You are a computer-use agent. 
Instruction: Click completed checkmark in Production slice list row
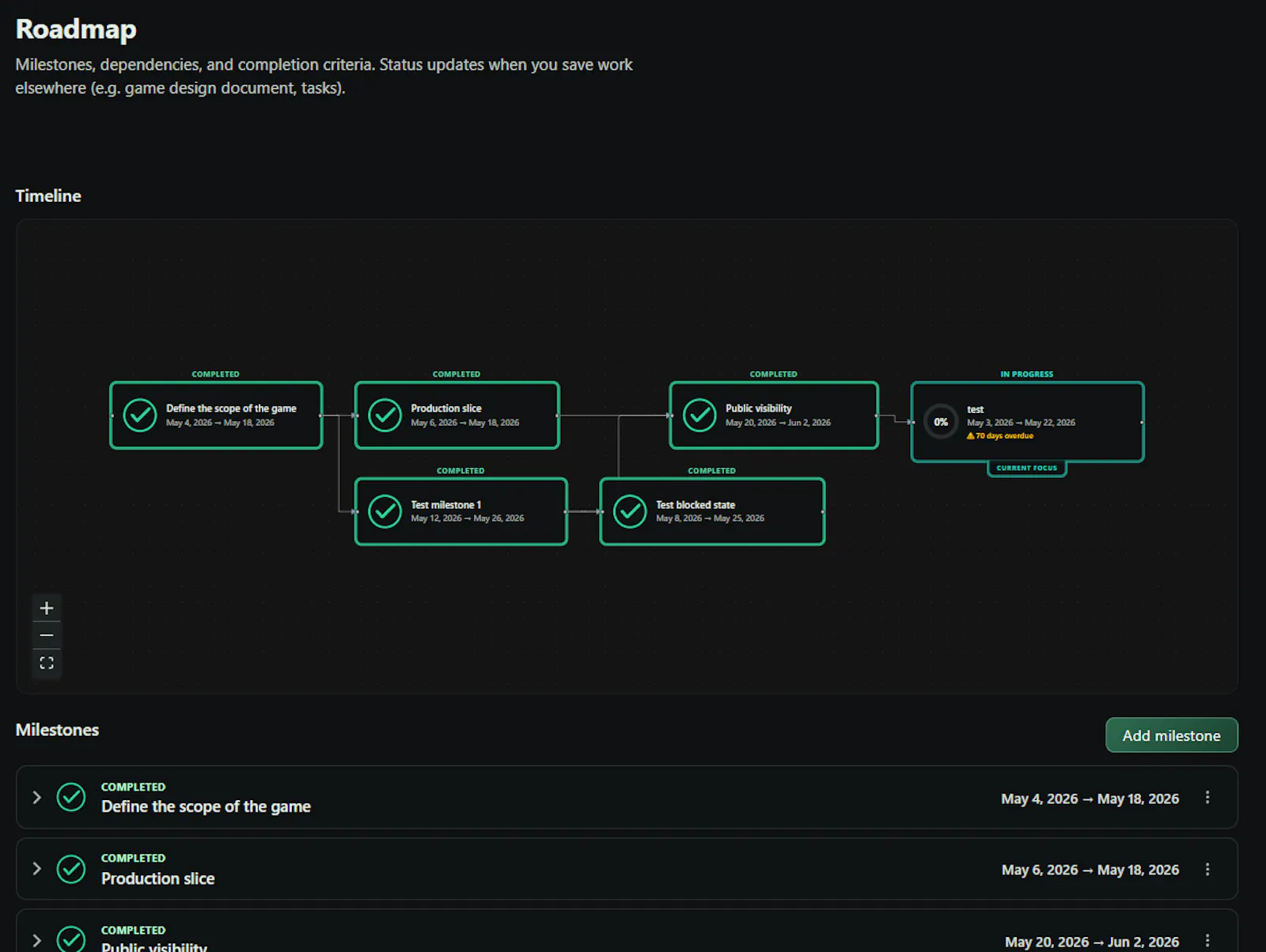coord(71,869)
